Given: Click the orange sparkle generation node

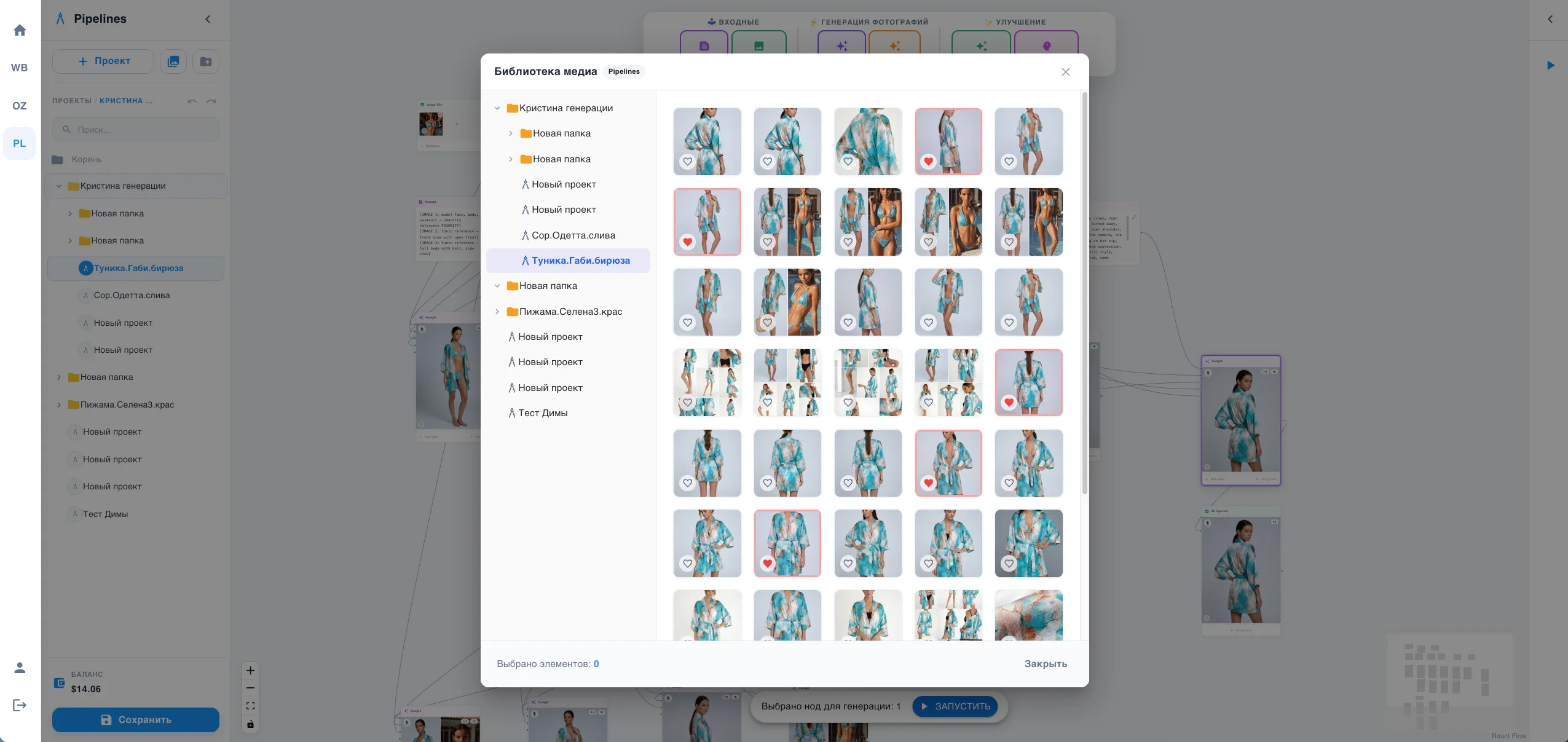Looking at the screenshot, I should coord(895,45).
